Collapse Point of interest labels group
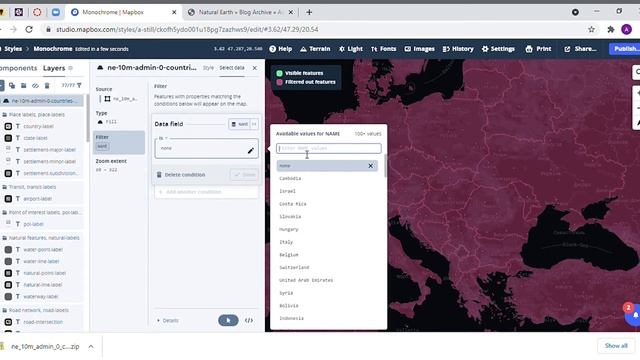The width and height of the screenshot is (640, 360). point(5,213)
